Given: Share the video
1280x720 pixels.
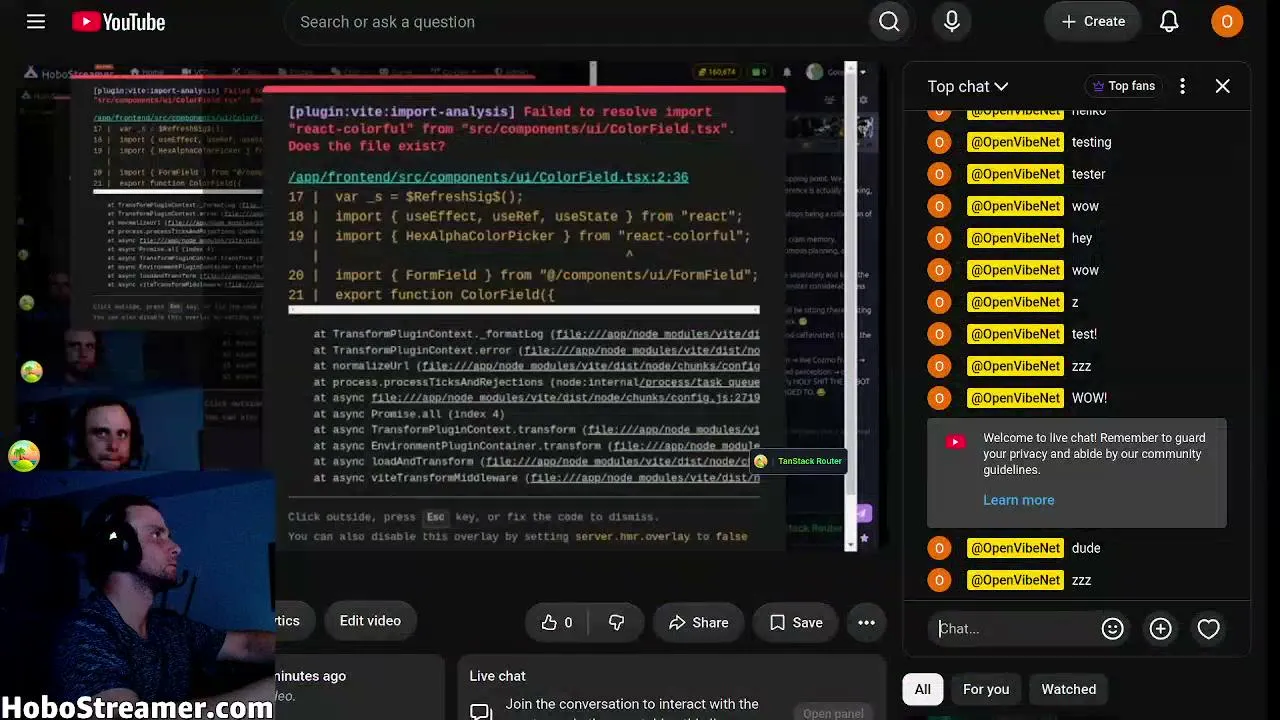Looking at the screenshot, I should pyautogui.click(x=698, y=622).
